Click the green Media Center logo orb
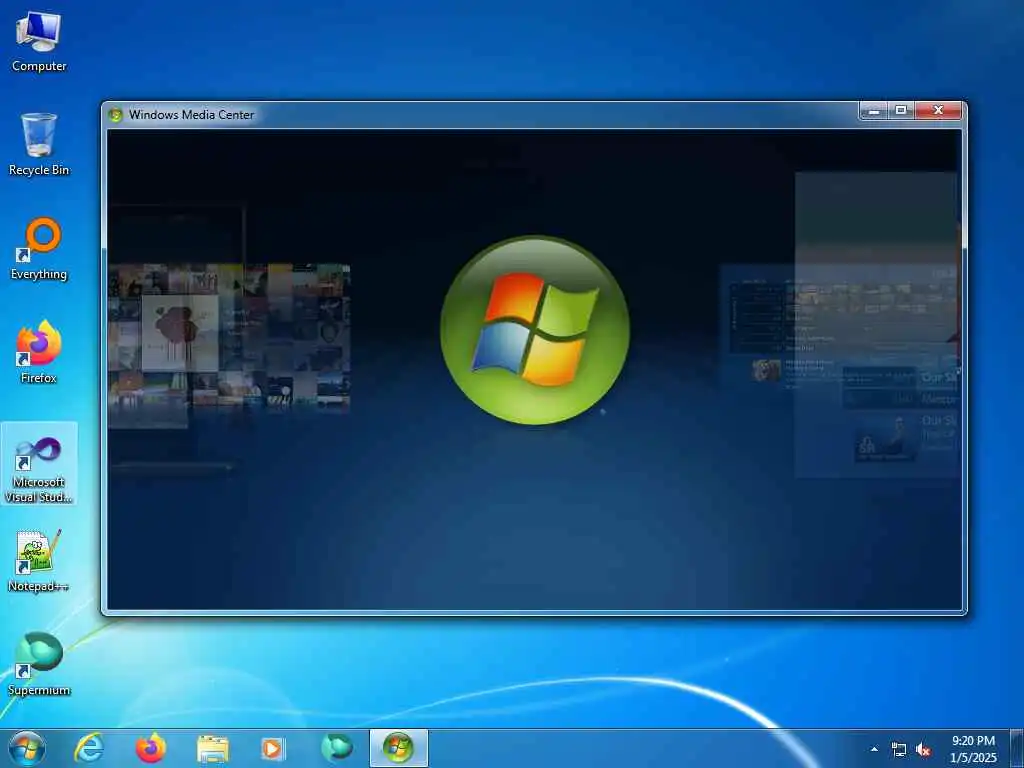This screenshot has width=1024, height=768. click(535, 330)
